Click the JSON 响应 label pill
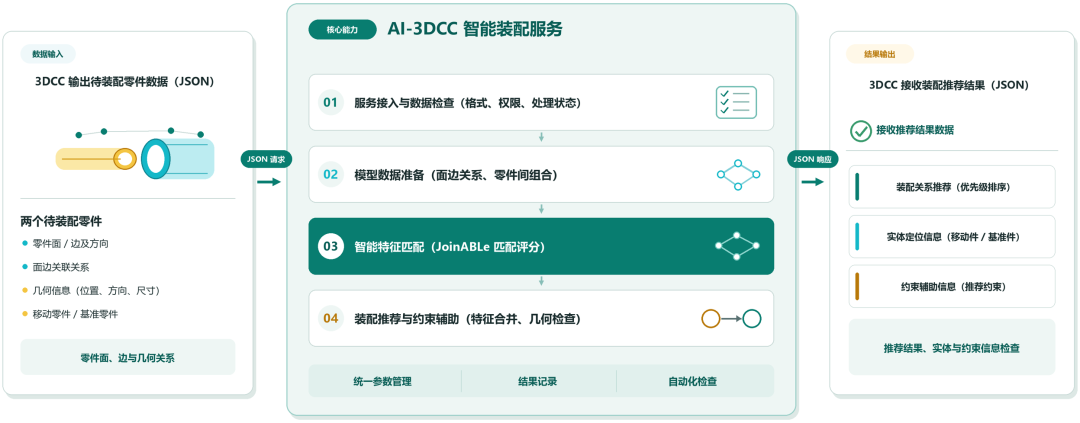The image size is (1080, 423). coord(813,158)
